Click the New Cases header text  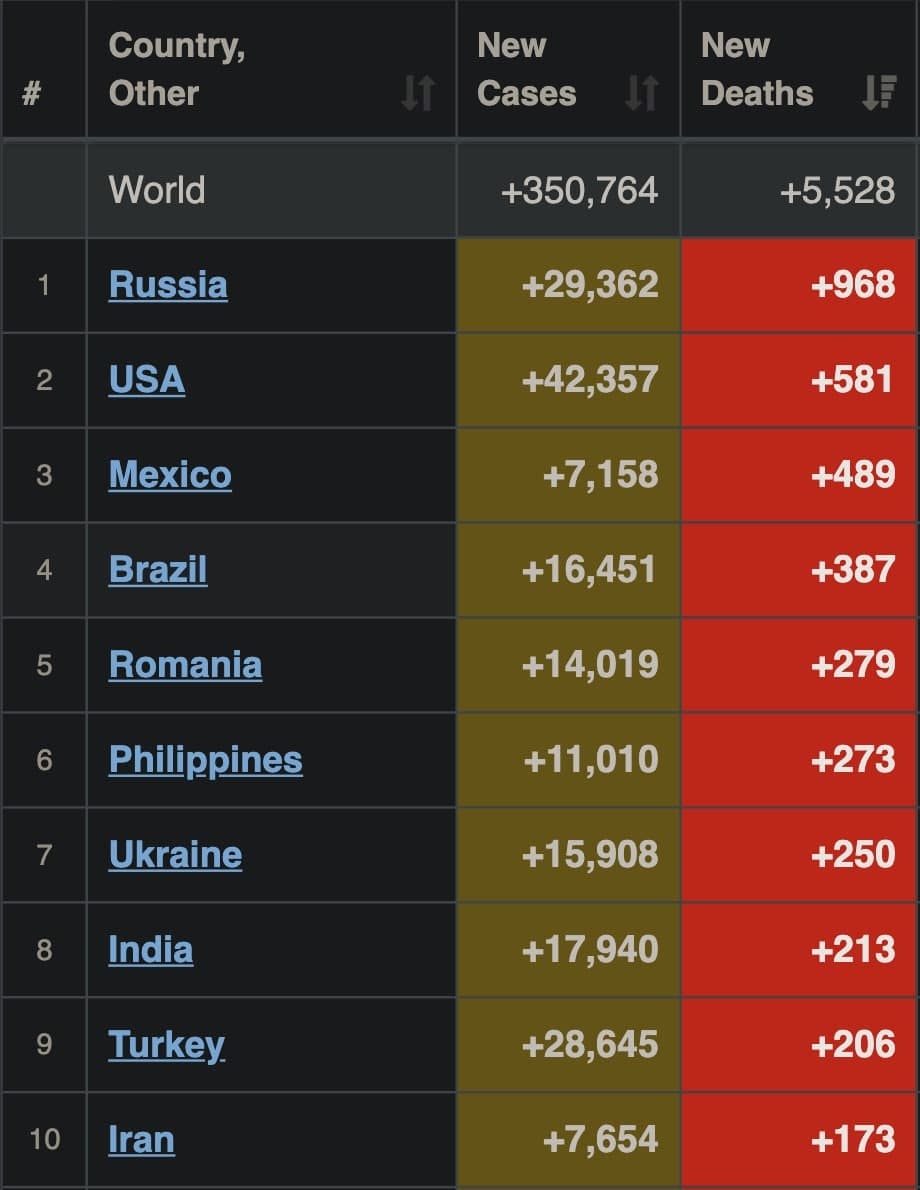point(527,70)
